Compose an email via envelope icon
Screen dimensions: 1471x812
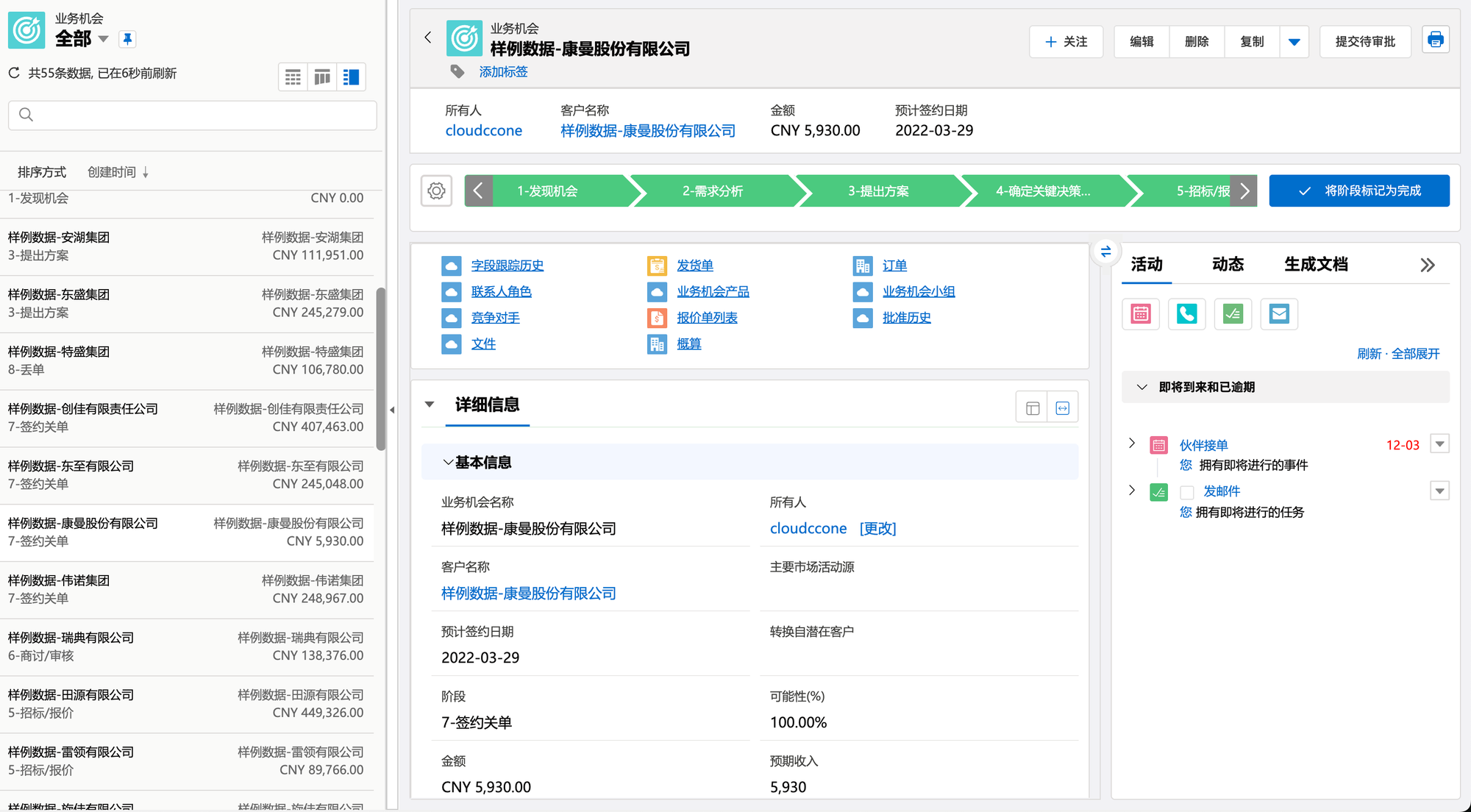point(1279,314)
